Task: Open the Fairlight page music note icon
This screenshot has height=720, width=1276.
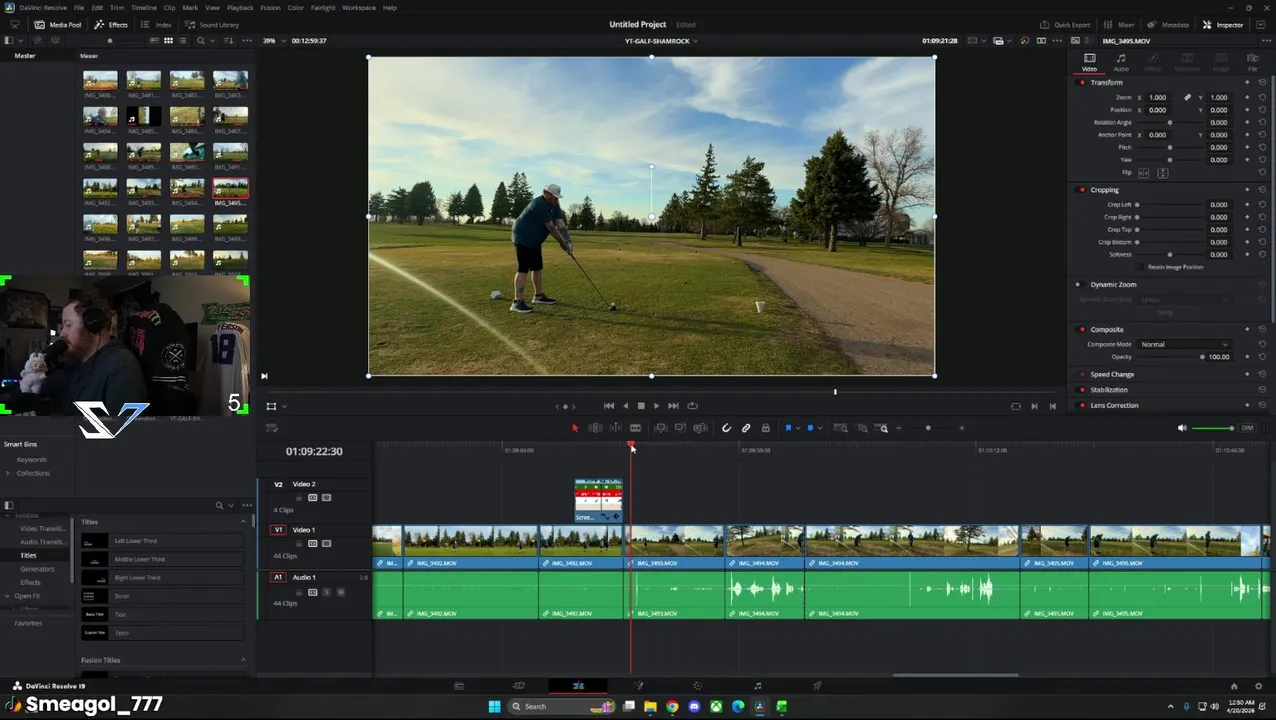Action: pyautogui.click(x=758, y=686)
